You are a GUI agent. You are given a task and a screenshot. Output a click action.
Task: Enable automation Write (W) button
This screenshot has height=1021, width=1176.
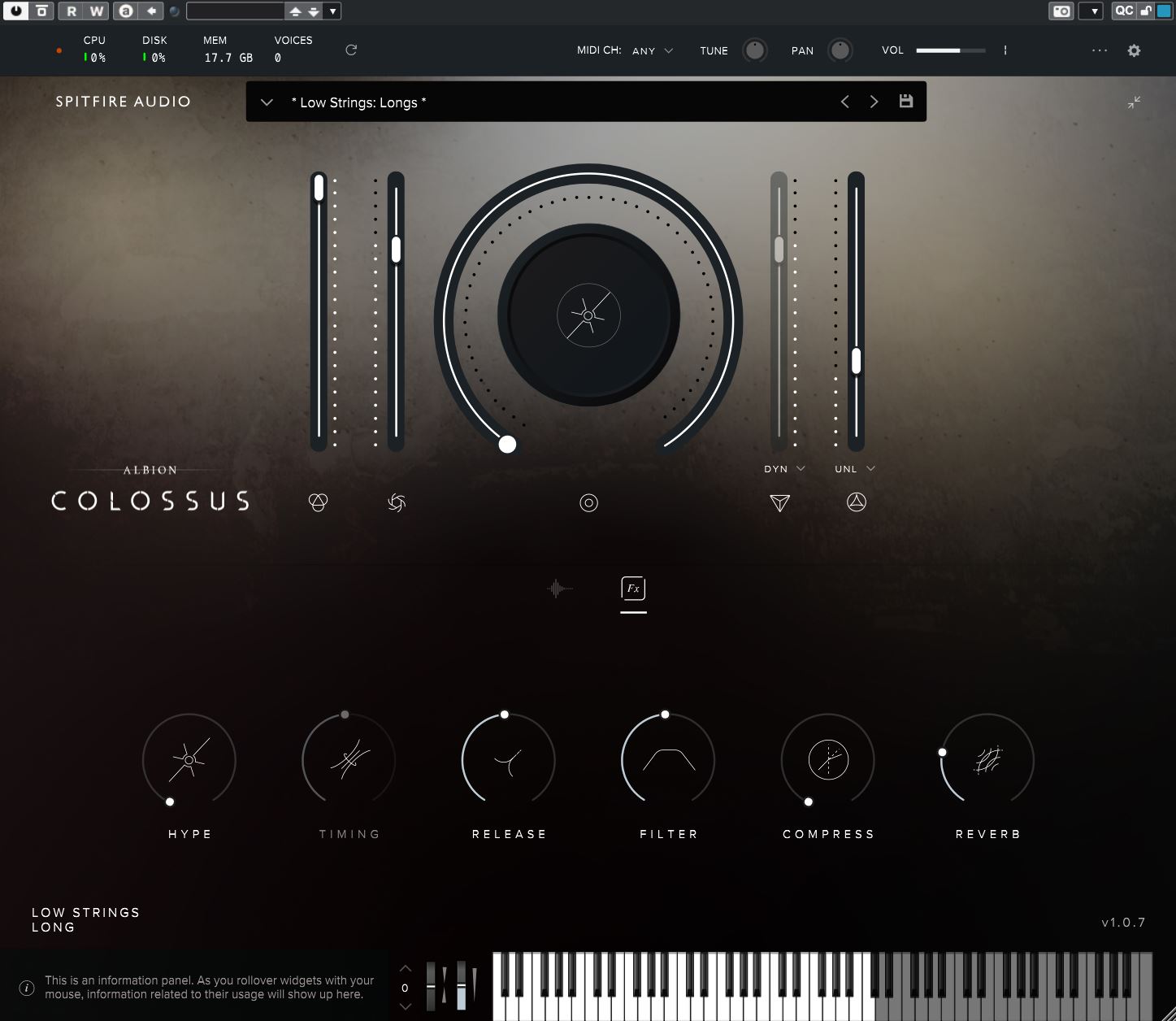point(96,11)
